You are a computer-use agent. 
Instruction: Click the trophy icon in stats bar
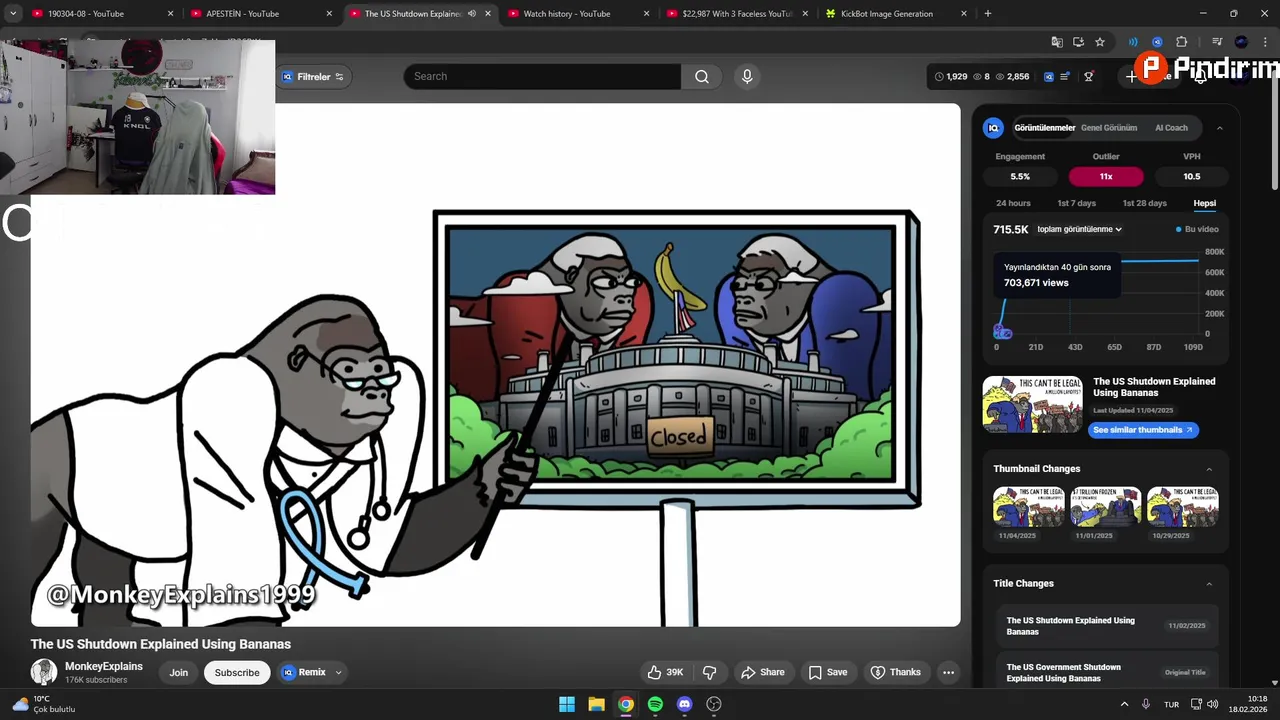pos(1089,77)
